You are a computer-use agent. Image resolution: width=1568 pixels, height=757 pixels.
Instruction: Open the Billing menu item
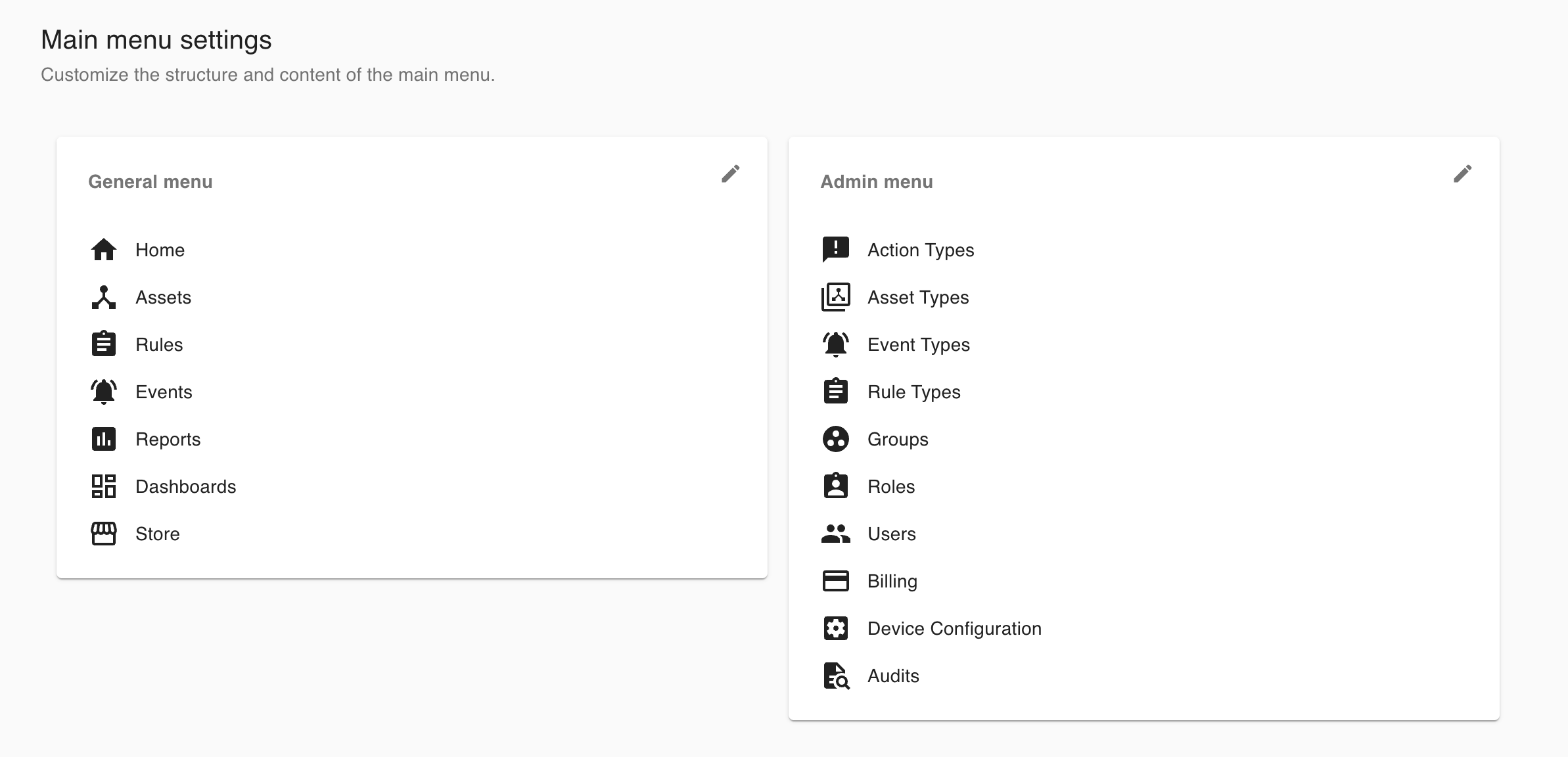(892, 581)
